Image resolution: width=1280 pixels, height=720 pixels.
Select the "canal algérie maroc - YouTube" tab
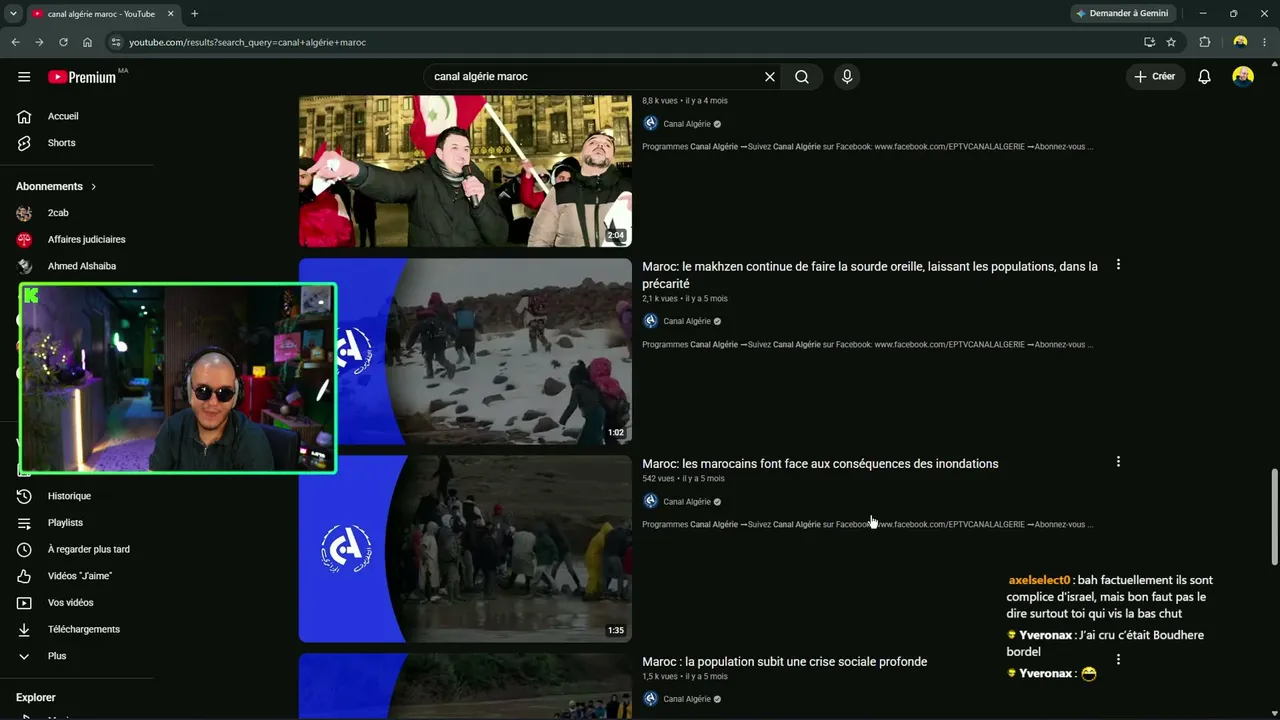click(100, 14)
